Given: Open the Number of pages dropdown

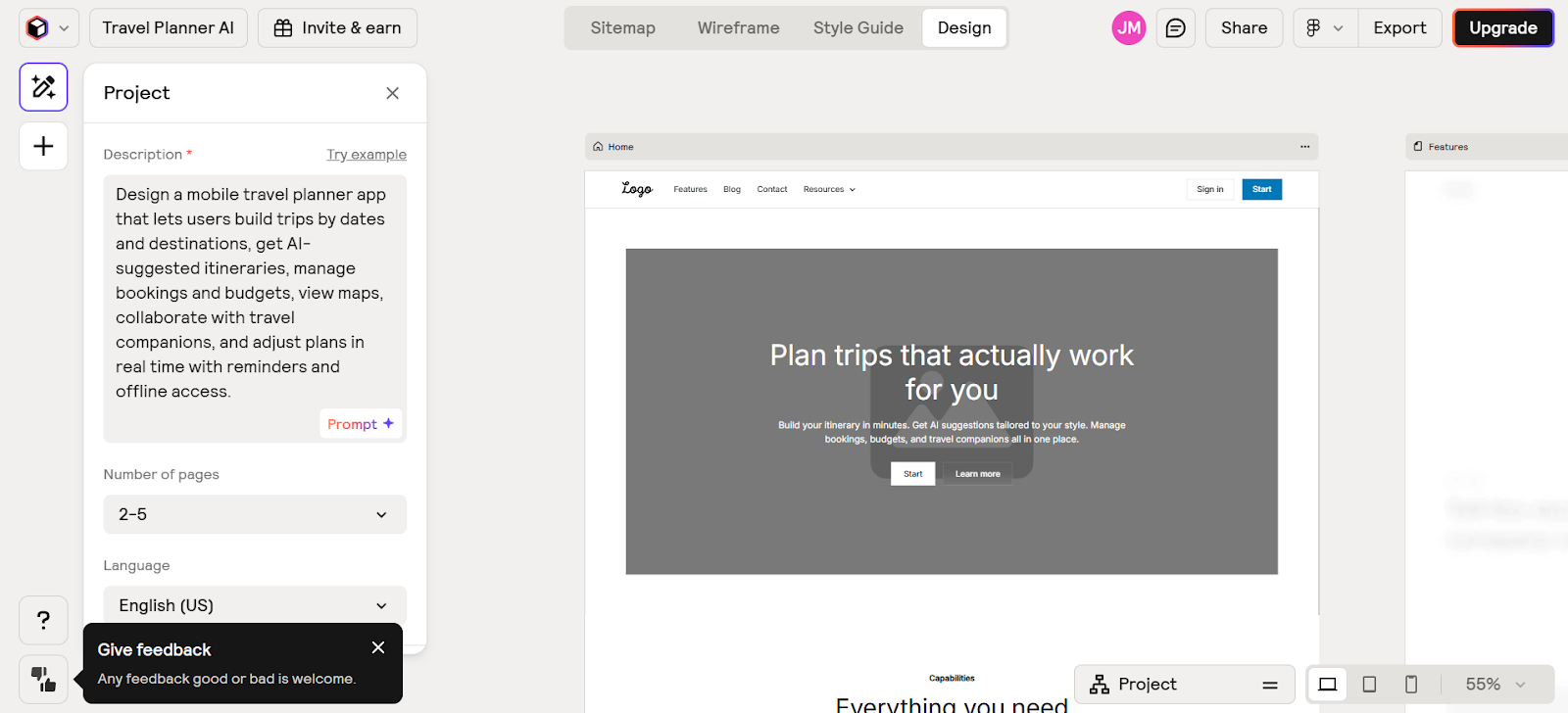Looking at the screenshot, I should tap(255, 514).
